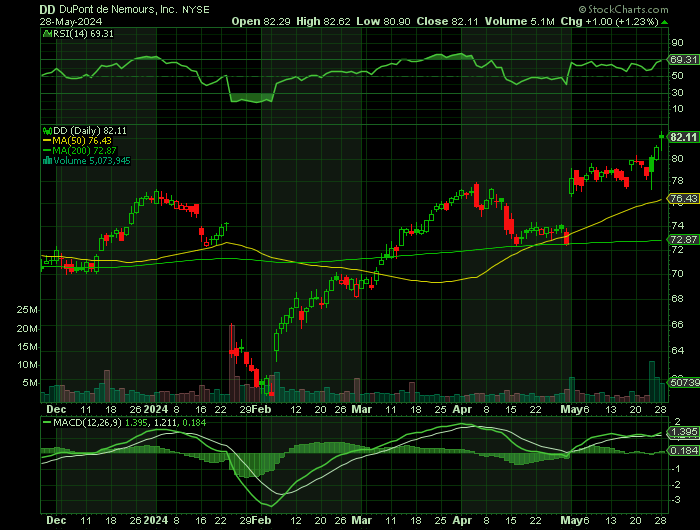This screenshot has width=700, height=530.
Task: Click the 10 level on RSI axis
Action: tap(677, 109)
